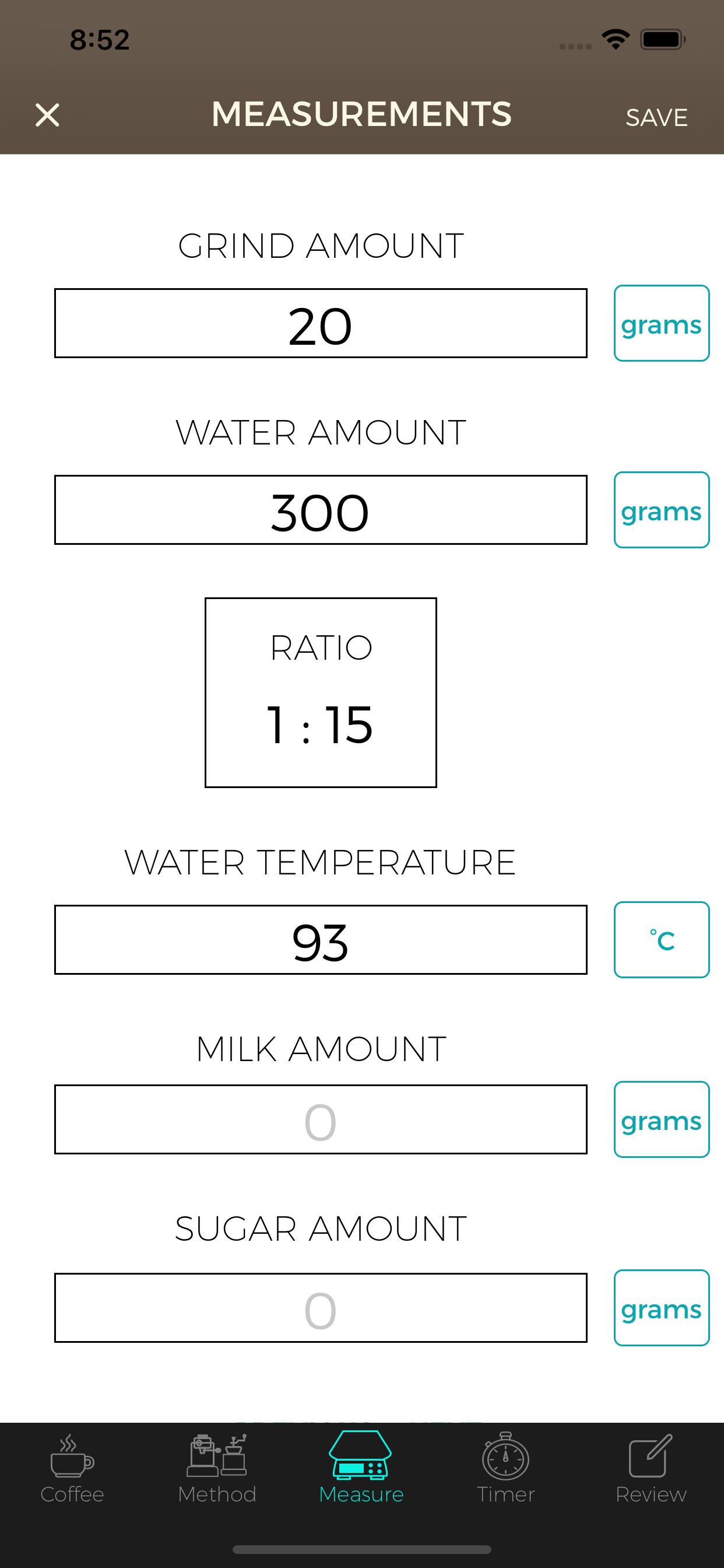Close the Measurements screen with X
The image size is (724, 1568).
[x=47, y=115]
